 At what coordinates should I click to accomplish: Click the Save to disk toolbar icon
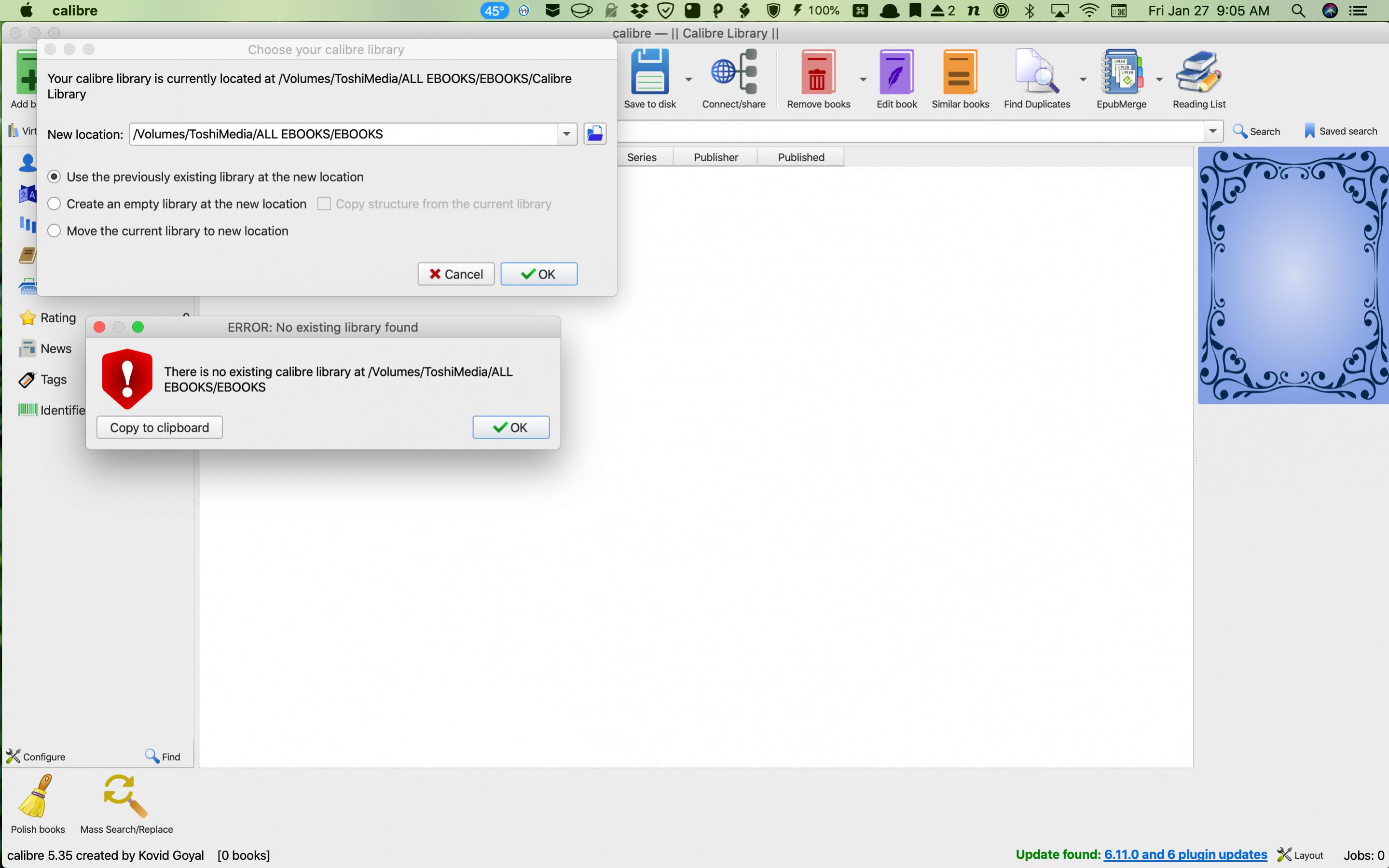[650, 72]
